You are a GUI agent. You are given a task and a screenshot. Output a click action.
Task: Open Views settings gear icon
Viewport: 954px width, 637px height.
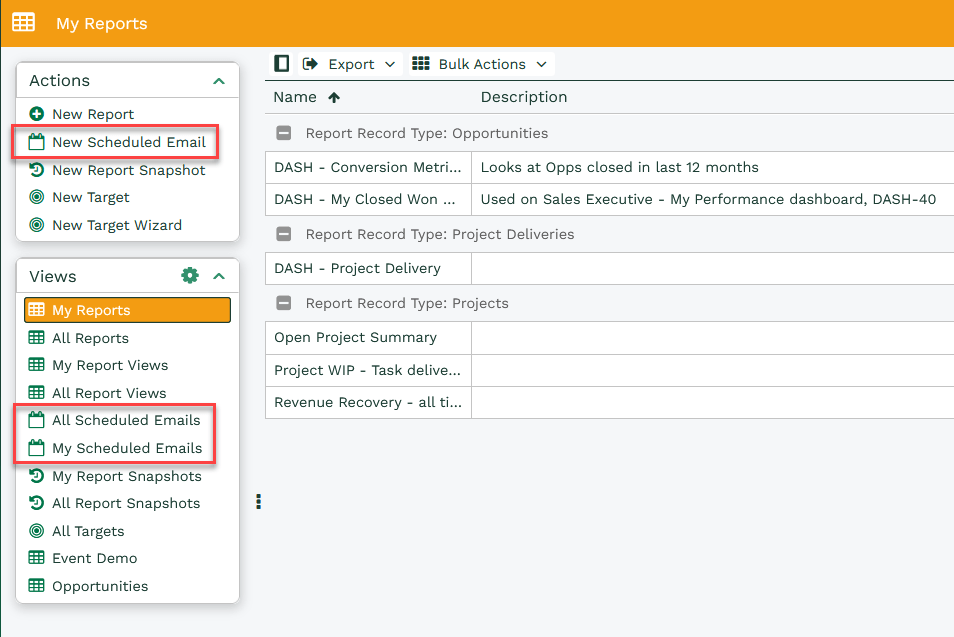[x=190, y=276]
